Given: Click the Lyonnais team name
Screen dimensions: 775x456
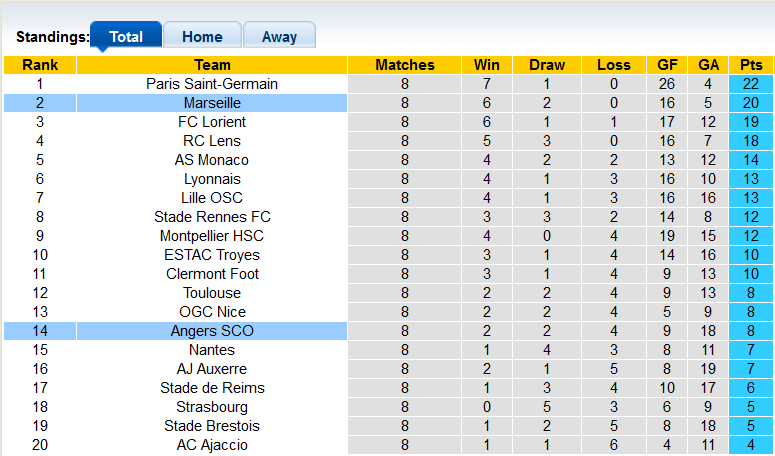Looking at the screenshot, I should (212, 179).
